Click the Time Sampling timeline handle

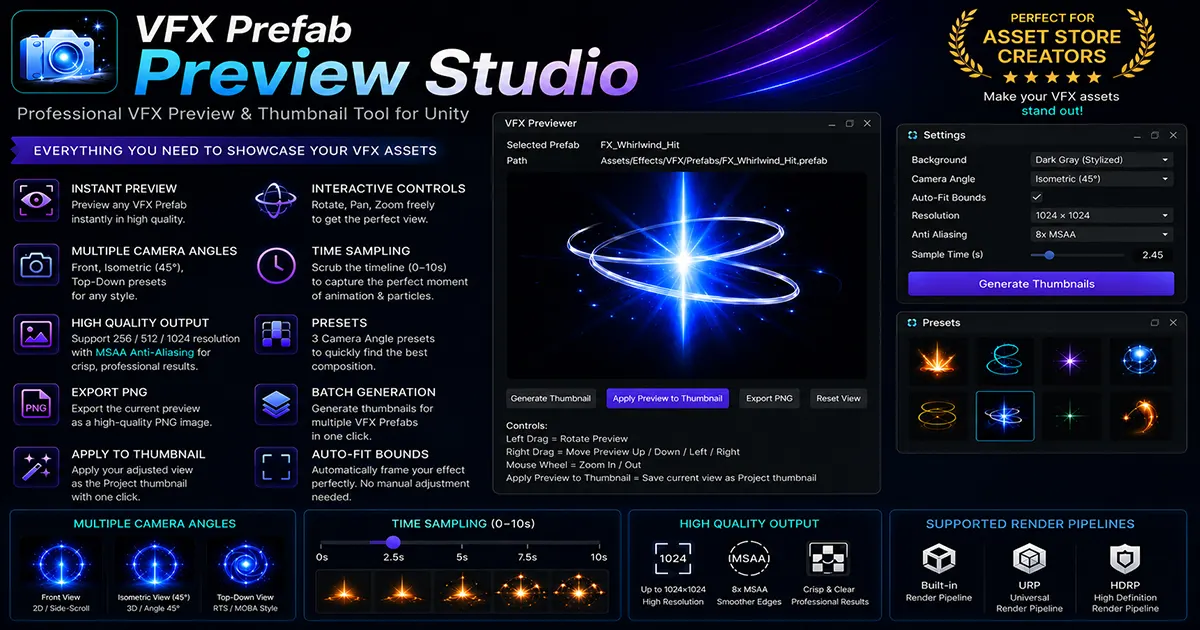click(x=393, y=542)
